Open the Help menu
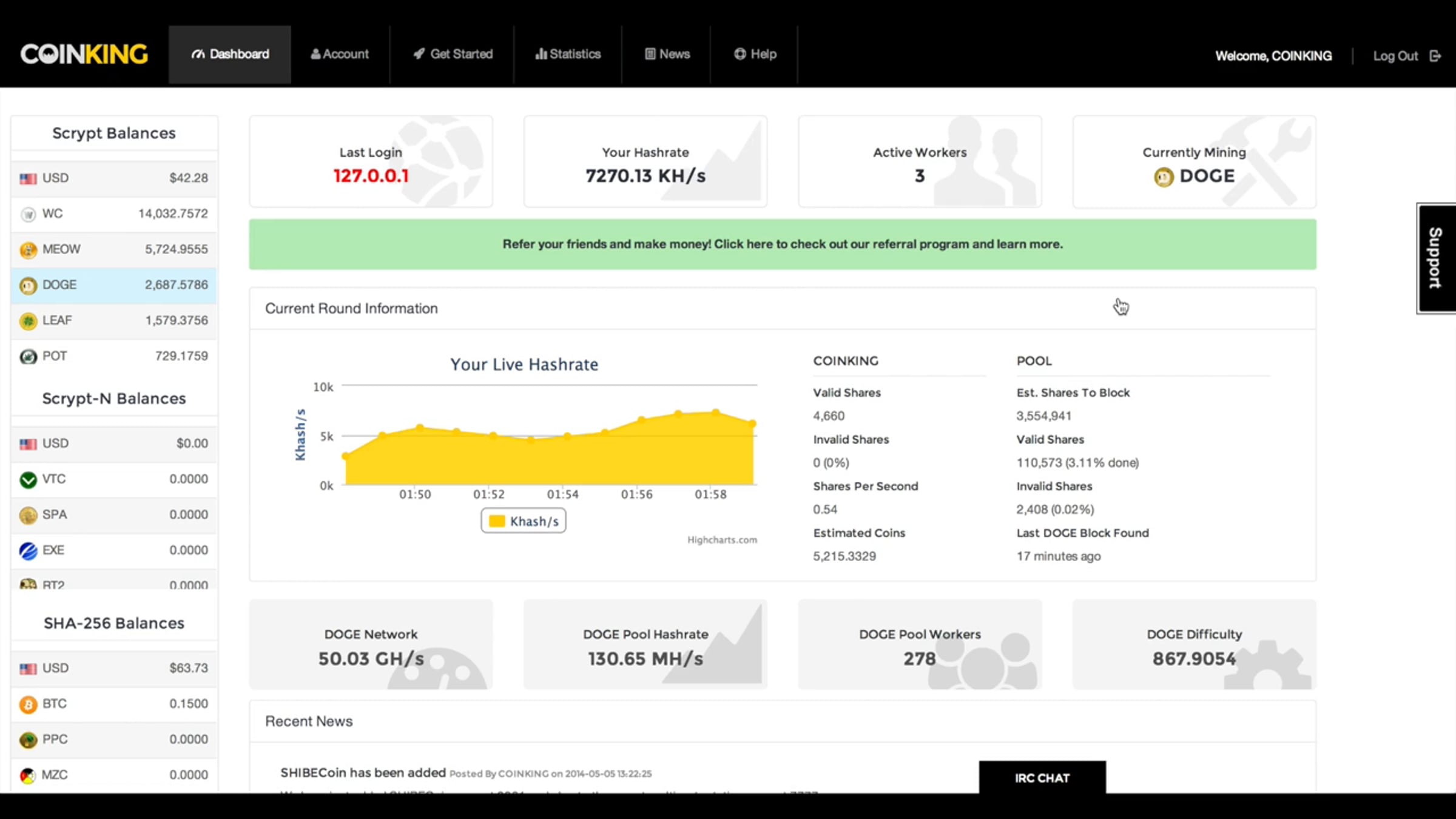Viewport: 1456px width, 819px height. 755,55
